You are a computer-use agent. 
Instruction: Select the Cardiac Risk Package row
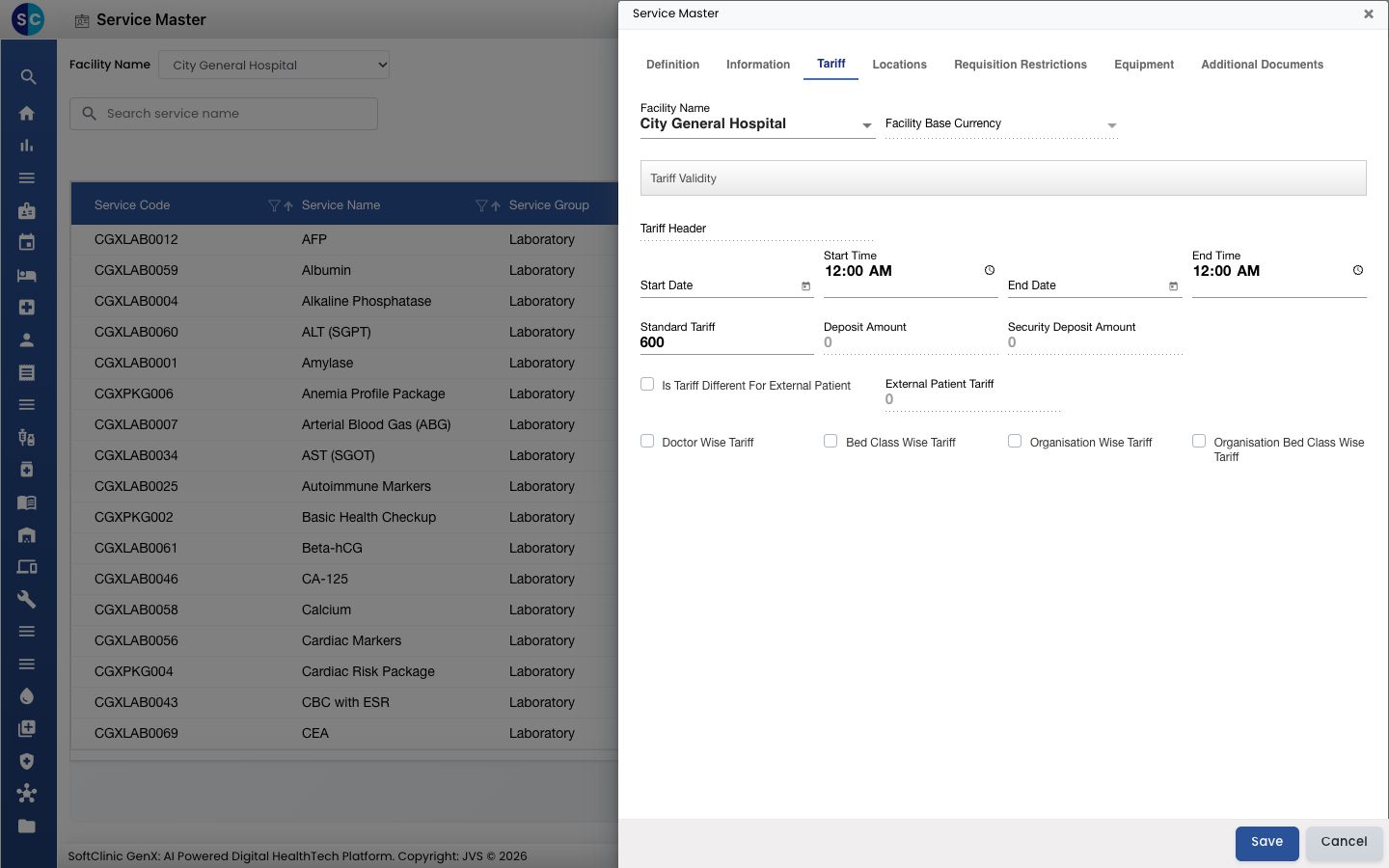[x=344, y=671]
